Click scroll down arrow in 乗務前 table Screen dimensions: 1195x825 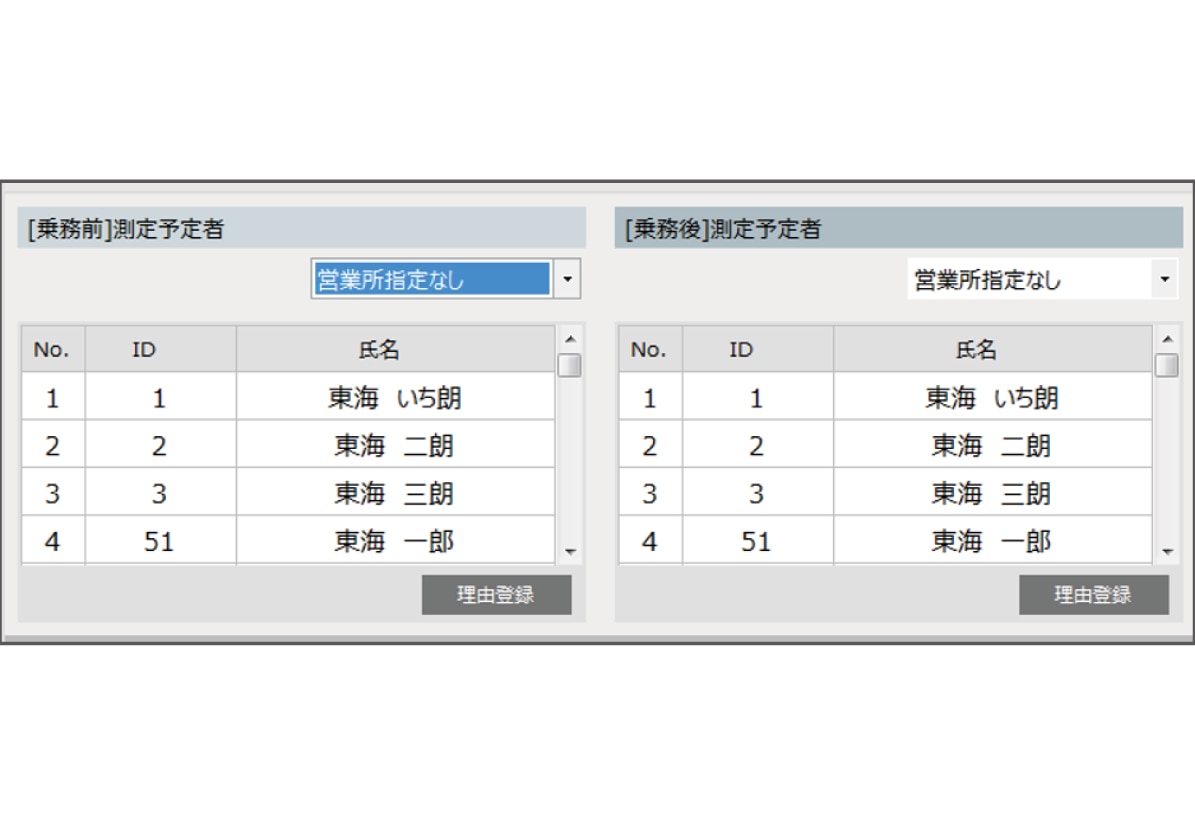(x=569, y=552)
